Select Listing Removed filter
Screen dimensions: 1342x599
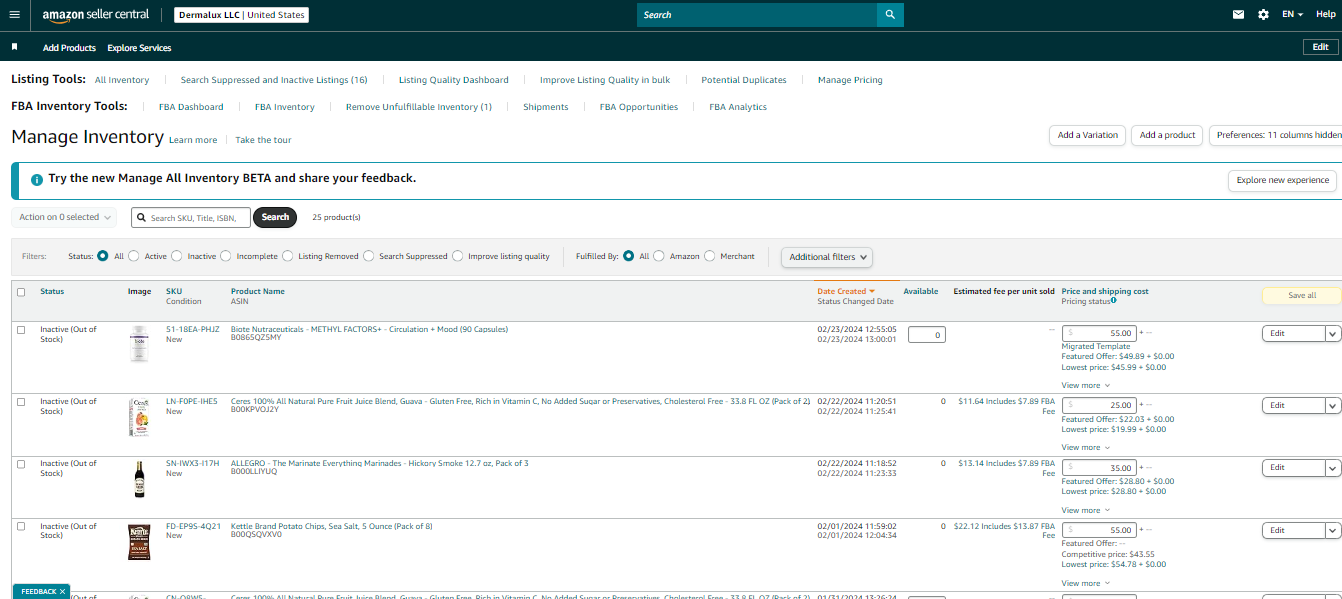(288, 256)
